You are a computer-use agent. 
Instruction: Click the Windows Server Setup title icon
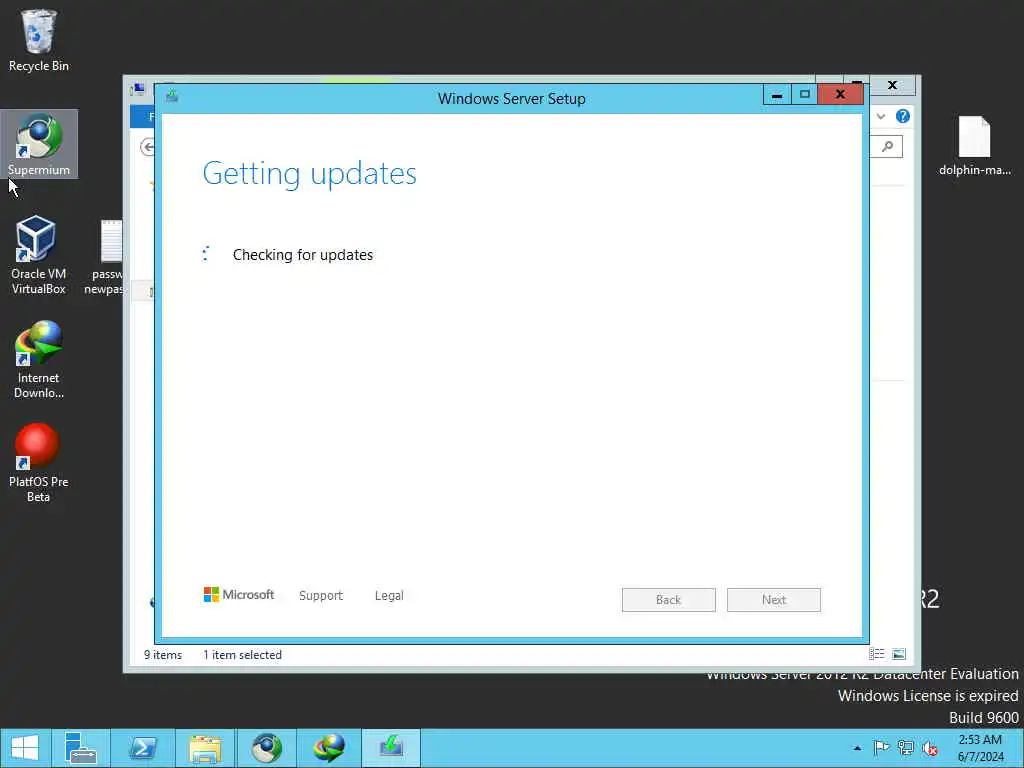coord(172,96)
